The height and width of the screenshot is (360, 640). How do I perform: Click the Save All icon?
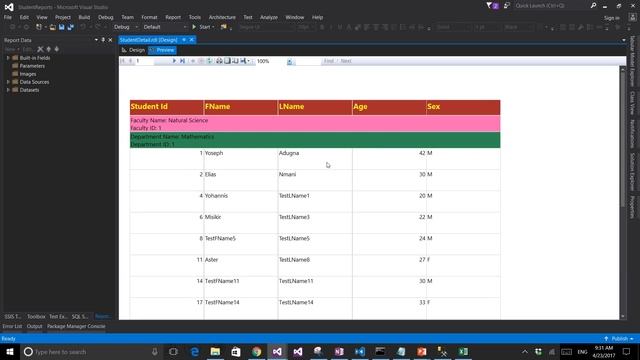pyautogui.click(x=70, y=27)
